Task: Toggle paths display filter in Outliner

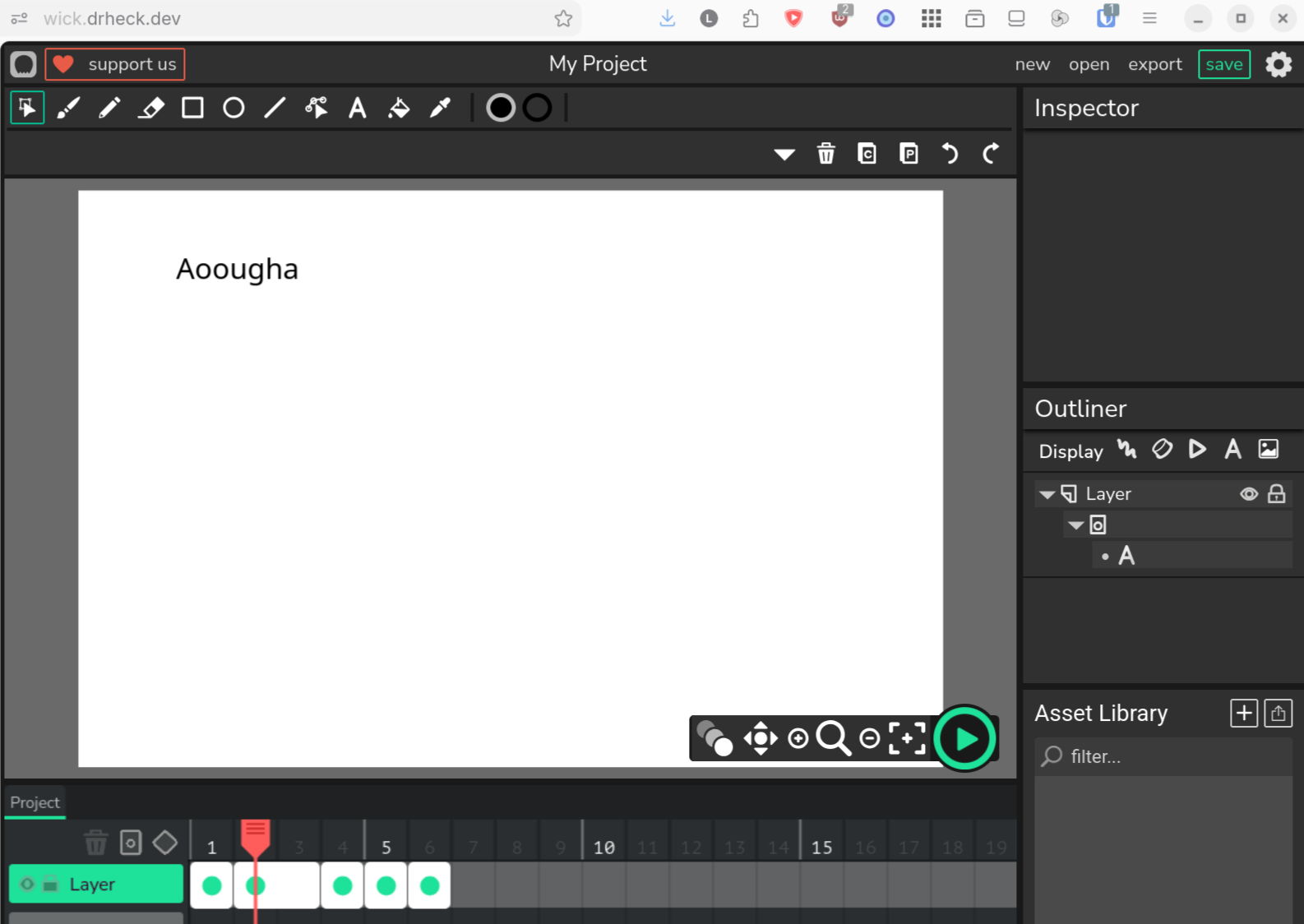Action: pyautogui.click(x=1127, y=449)
